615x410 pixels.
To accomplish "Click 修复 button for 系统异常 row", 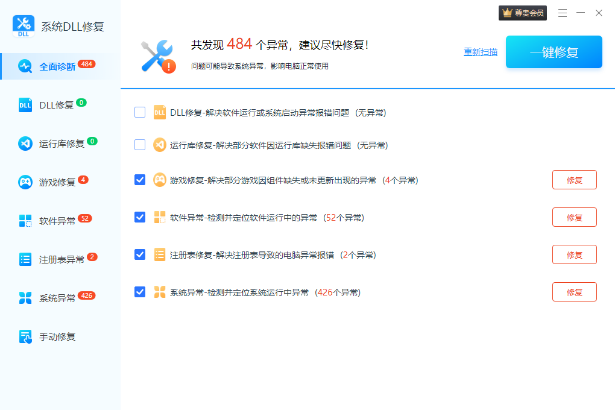I will click(x=574, y=292).
